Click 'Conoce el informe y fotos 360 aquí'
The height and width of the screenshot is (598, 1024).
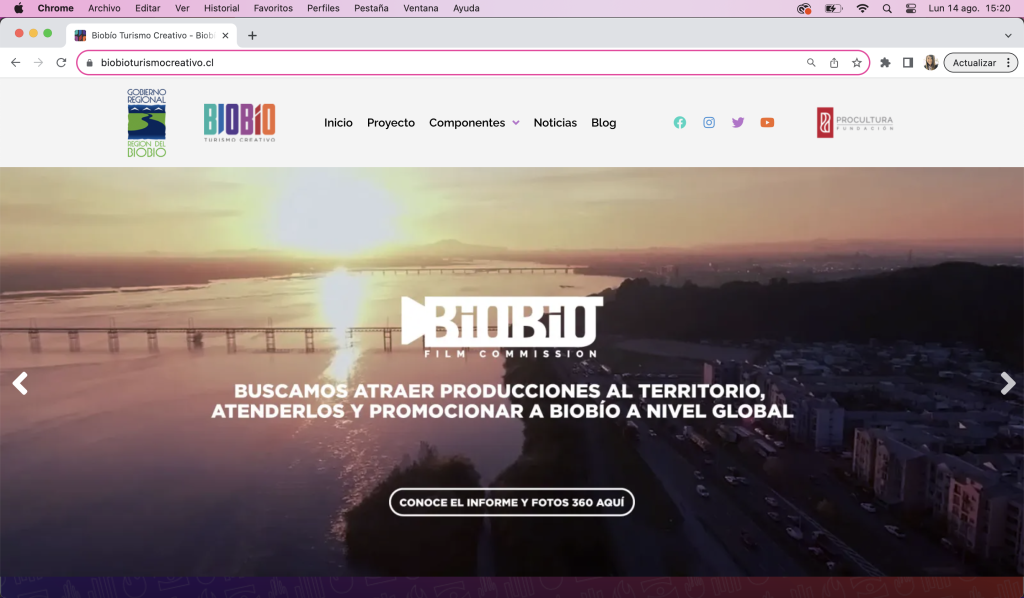click(x=512, y=502)
